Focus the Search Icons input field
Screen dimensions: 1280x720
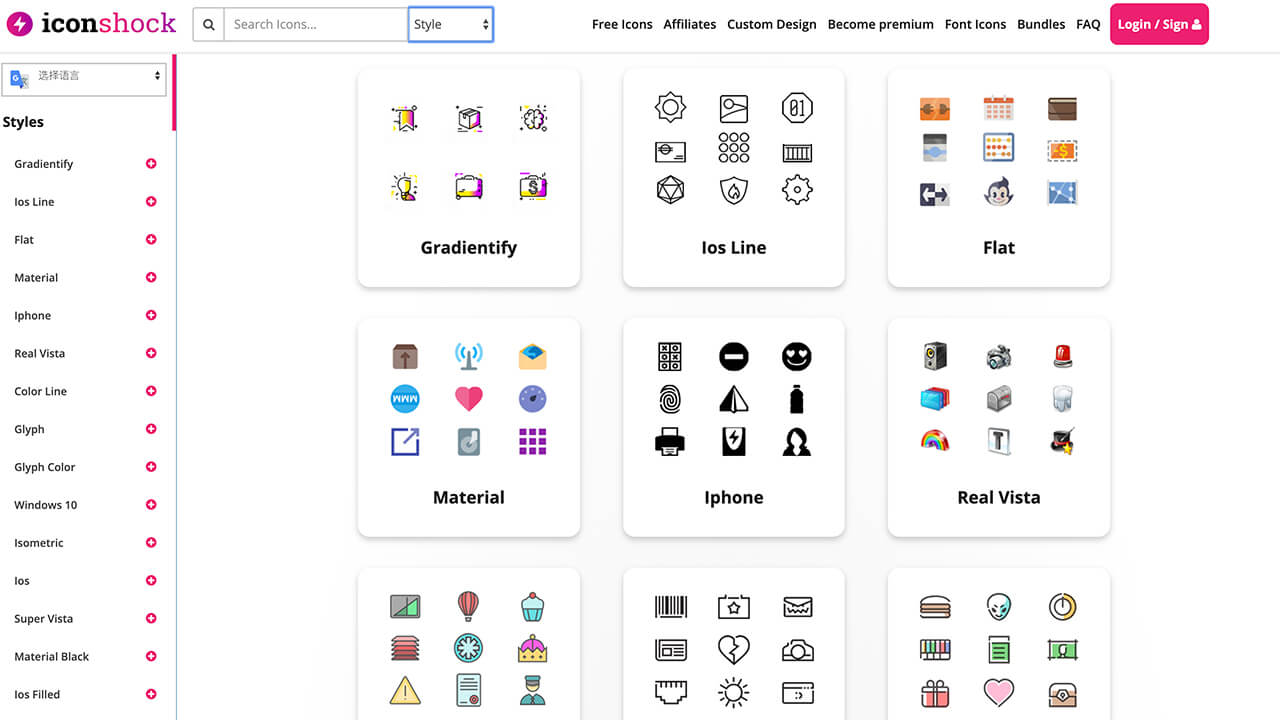[x=314, y=25]
